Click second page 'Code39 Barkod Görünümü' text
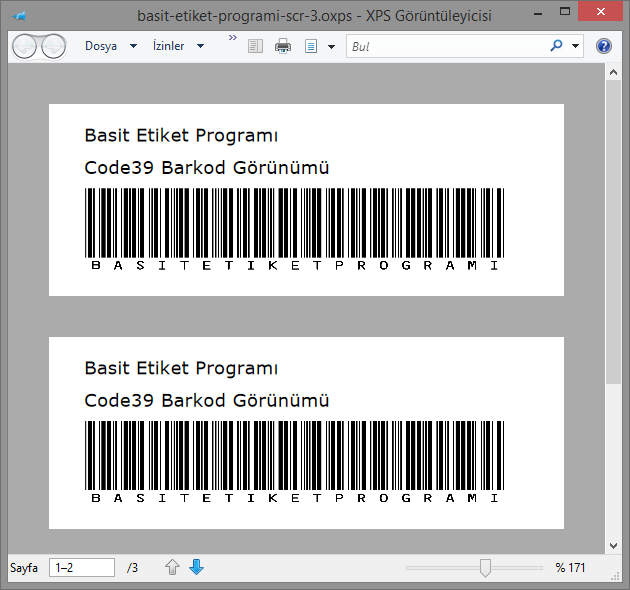Viewport: 630px width, 590px height. (207, 400)
